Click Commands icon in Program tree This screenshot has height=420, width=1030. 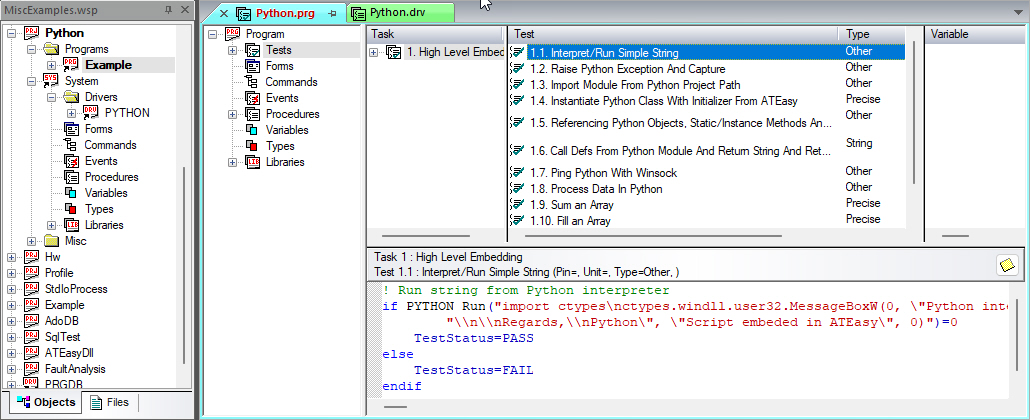(x=253, y=82)
